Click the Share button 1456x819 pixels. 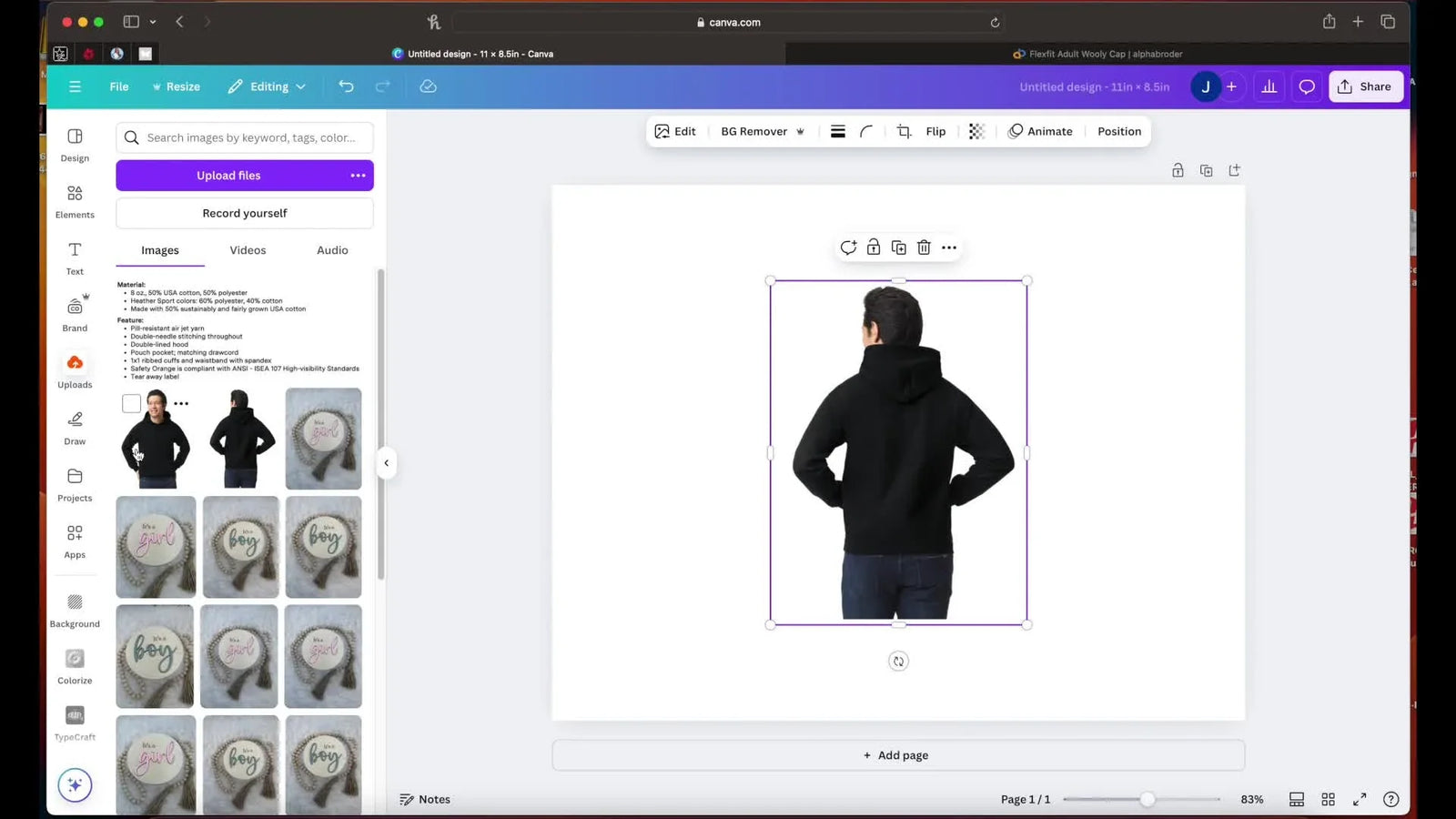point(1365,86)
